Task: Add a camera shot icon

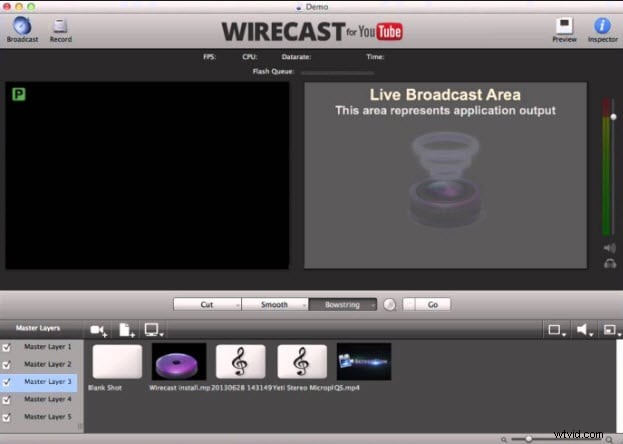Action: (x=98, y=330)
